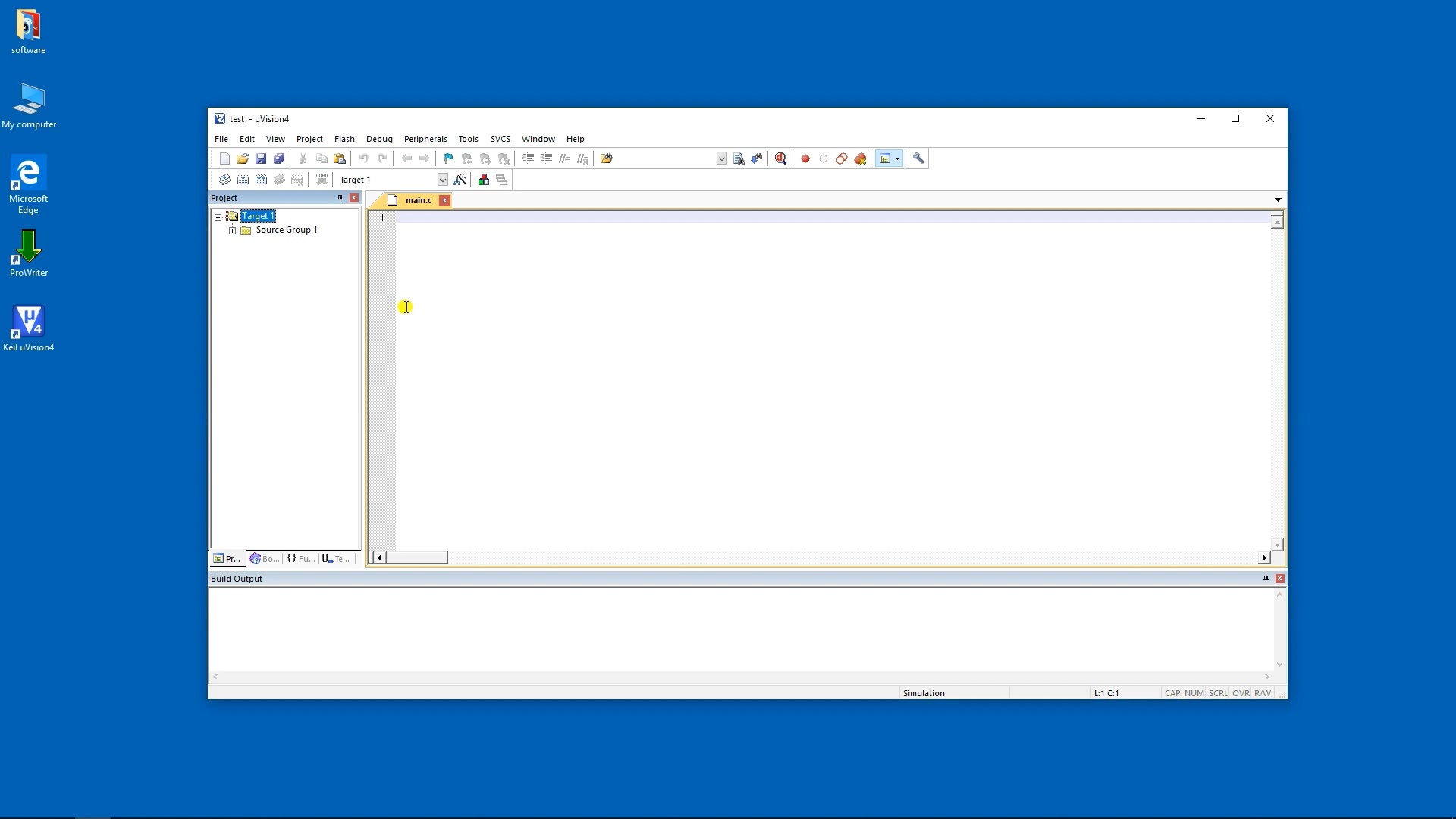Click the Download LOAD icon
Screen dimensions: 1456x819
[x=322, y=180]
